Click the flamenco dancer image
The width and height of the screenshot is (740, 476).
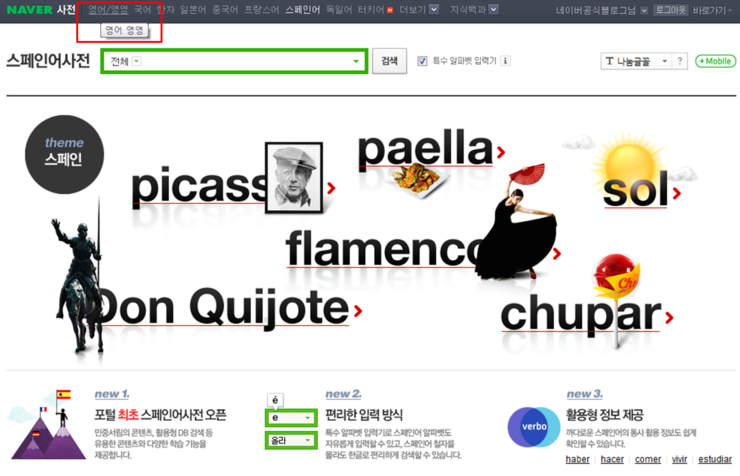tap(517, 221)
